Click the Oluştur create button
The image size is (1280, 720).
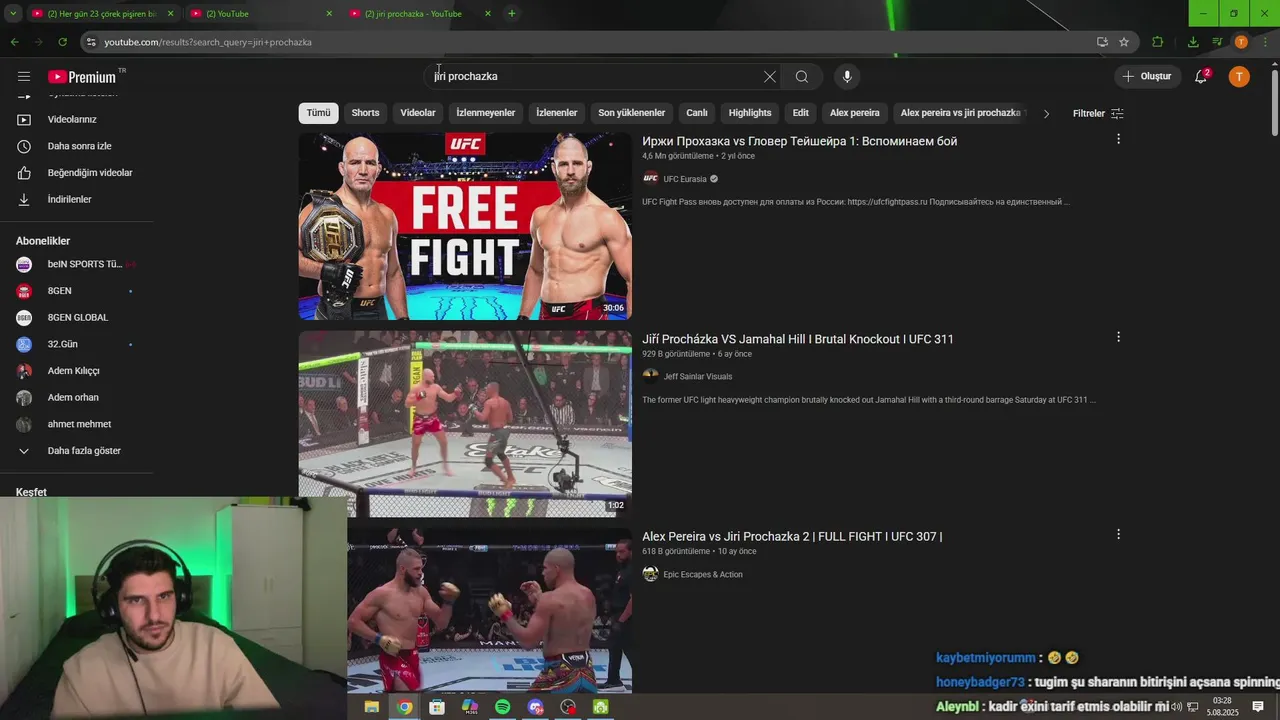pyautogui.click(x=1147, y=77)
